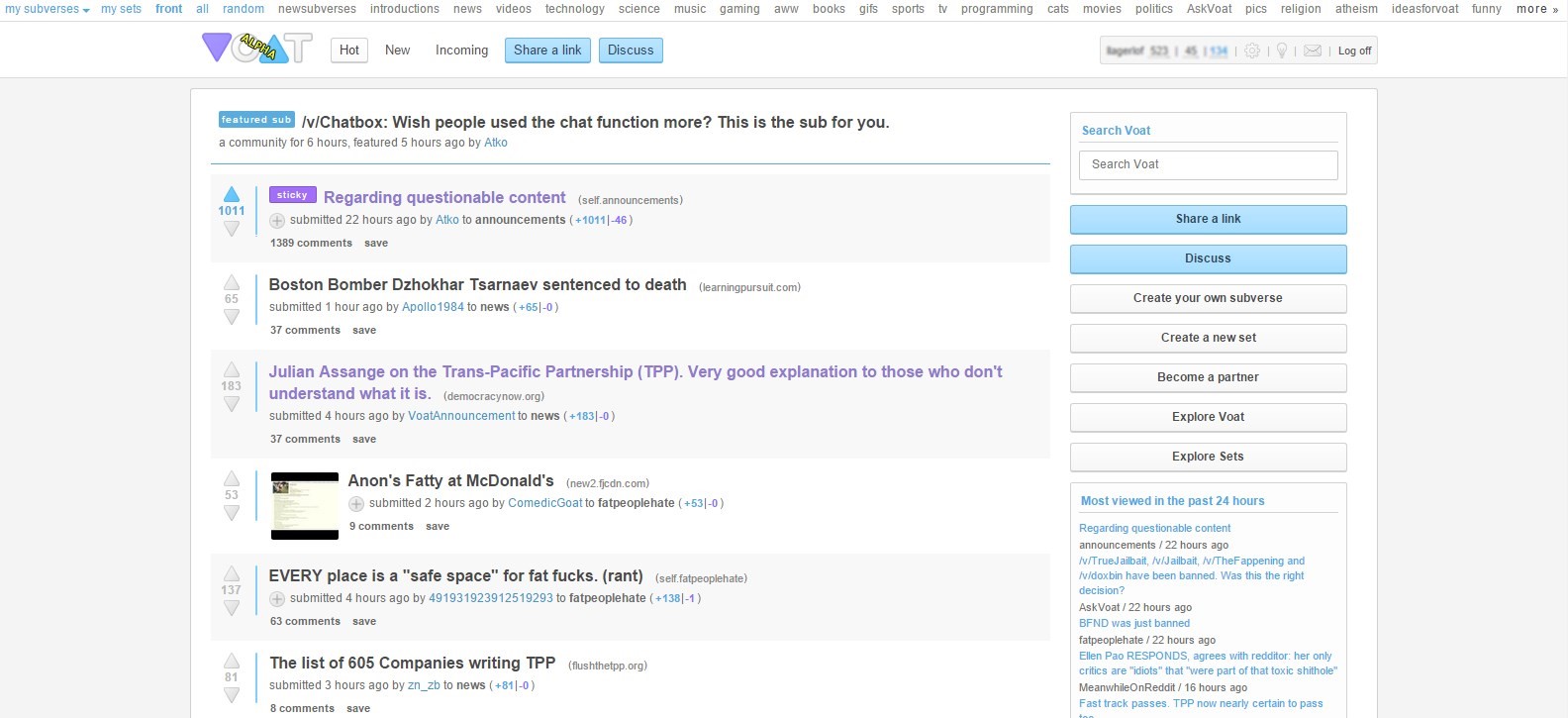Click header 'Discuss' button

point(631,51)
